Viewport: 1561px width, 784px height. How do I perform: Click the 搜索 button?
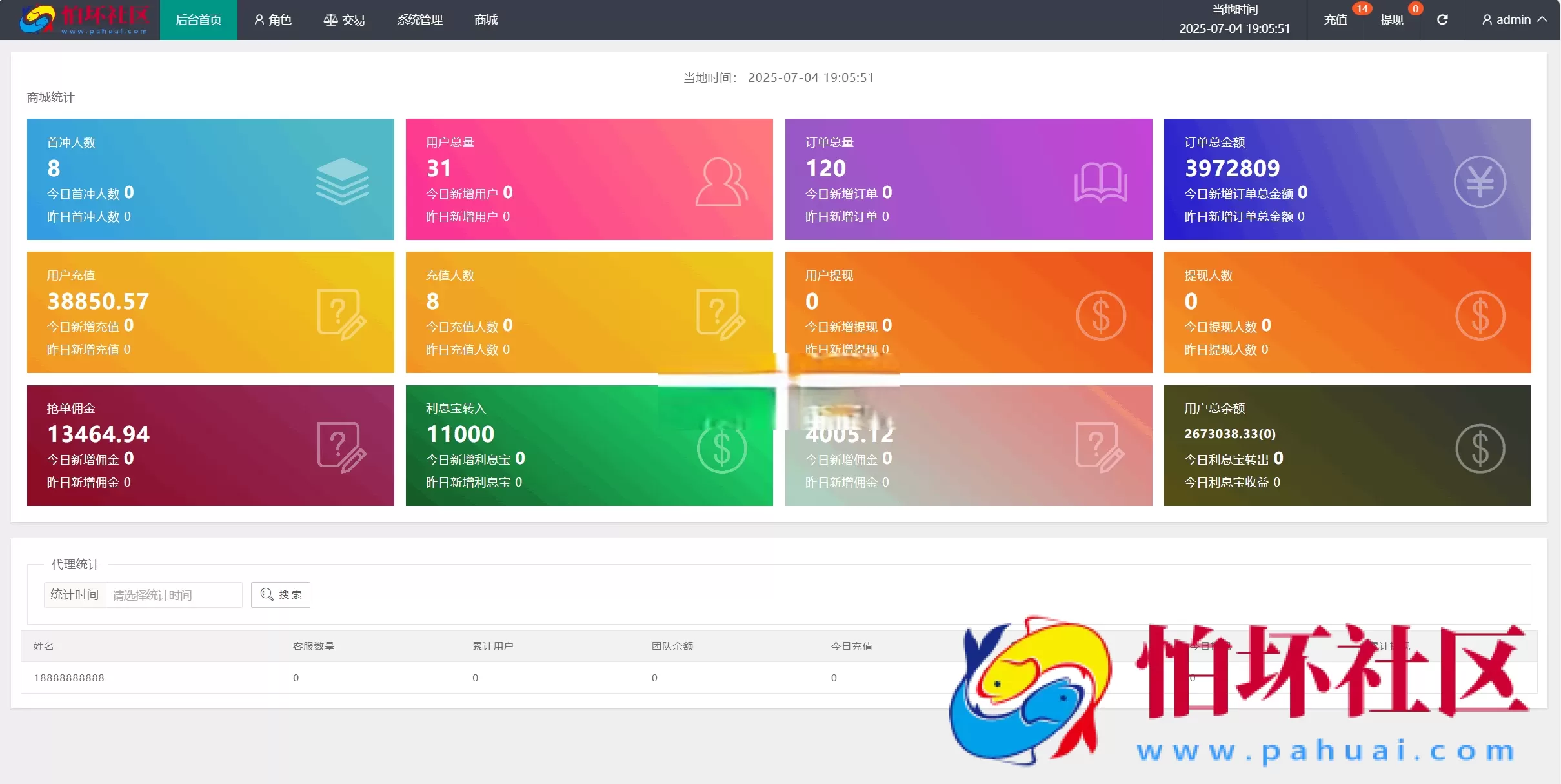(281, 594)
